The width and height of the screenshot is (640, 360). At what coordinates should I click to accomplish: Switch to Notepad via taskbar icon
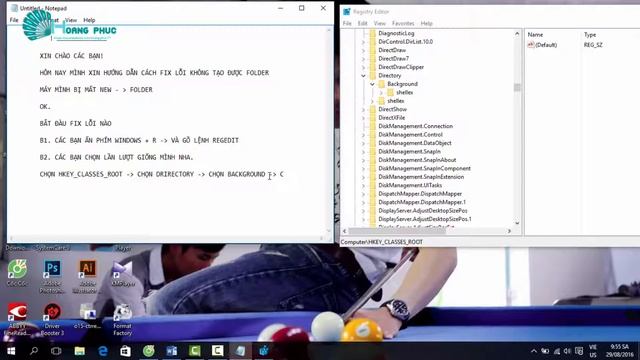click(240, 351)
